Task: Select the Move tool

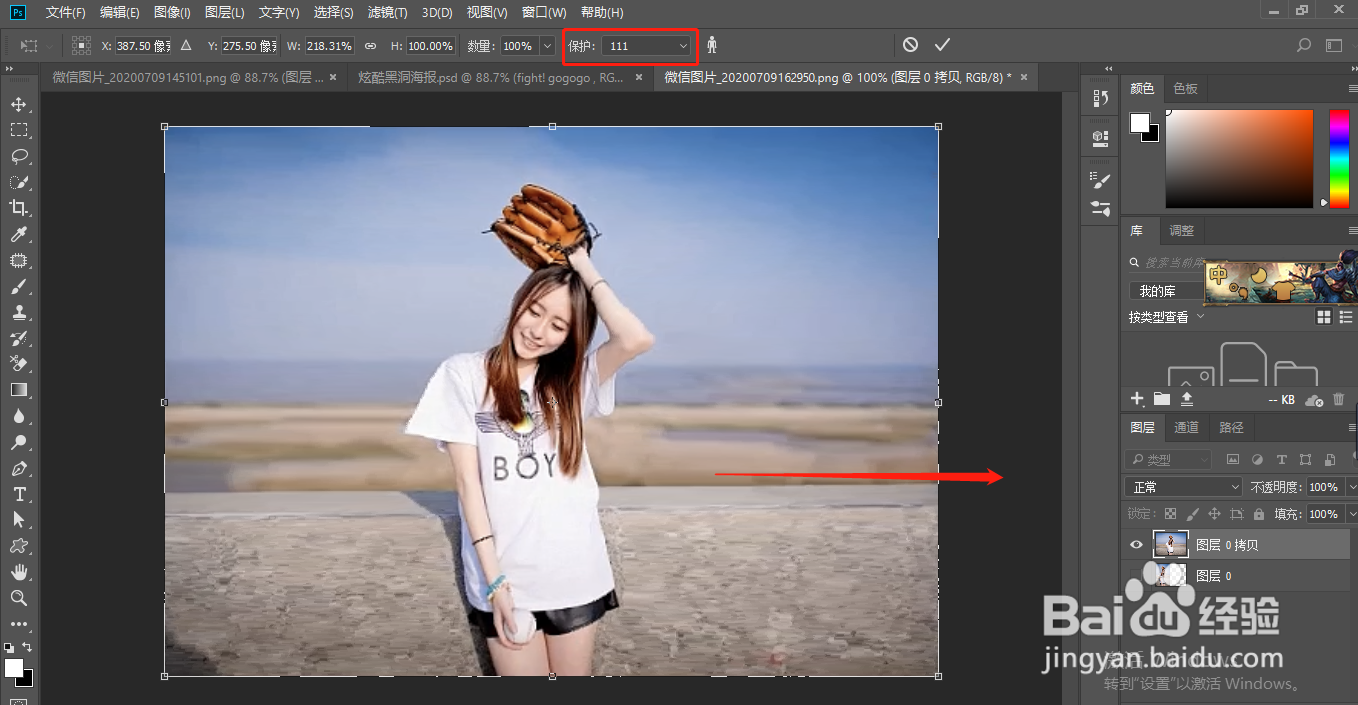Action: [18, 104]
